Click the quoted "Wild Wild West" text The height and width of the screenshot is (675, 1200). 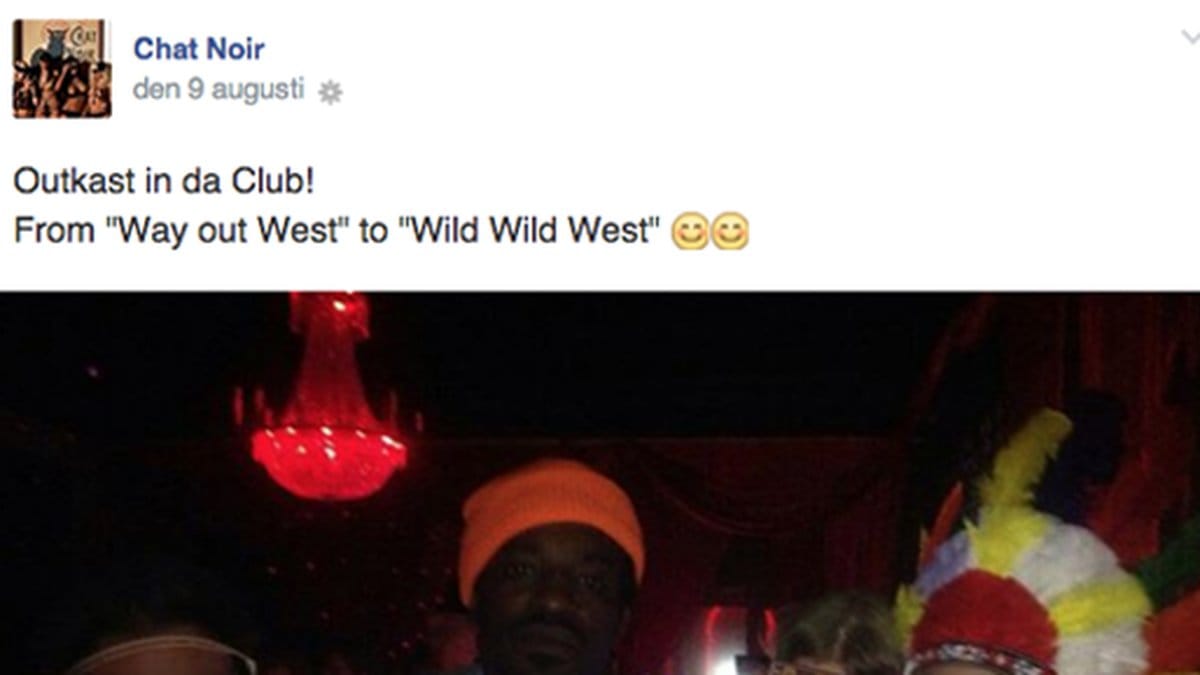pyautogui.click(x=529, y=232)
